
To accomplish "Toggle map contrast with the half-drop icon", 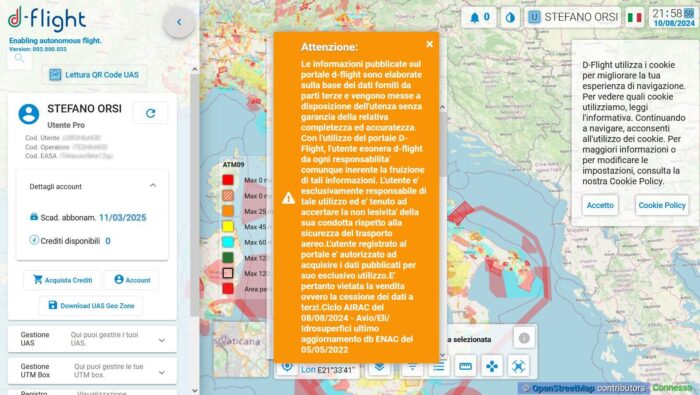I will point(510,17).
